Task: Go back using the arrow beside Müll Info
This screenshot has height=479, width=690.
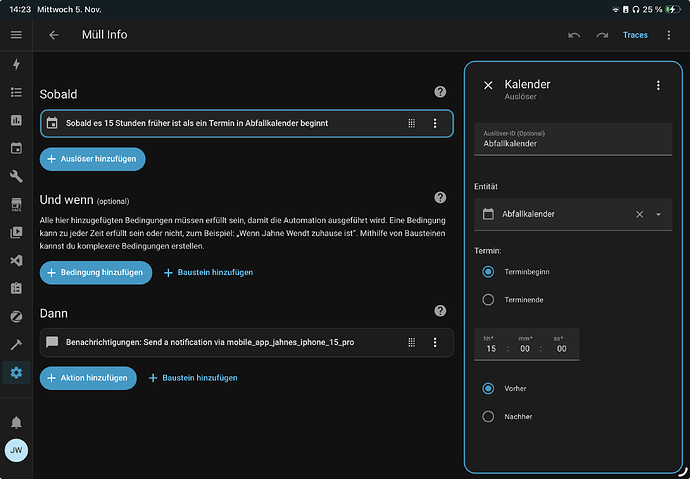Action: pyautogui.click(x=54, y=35)
